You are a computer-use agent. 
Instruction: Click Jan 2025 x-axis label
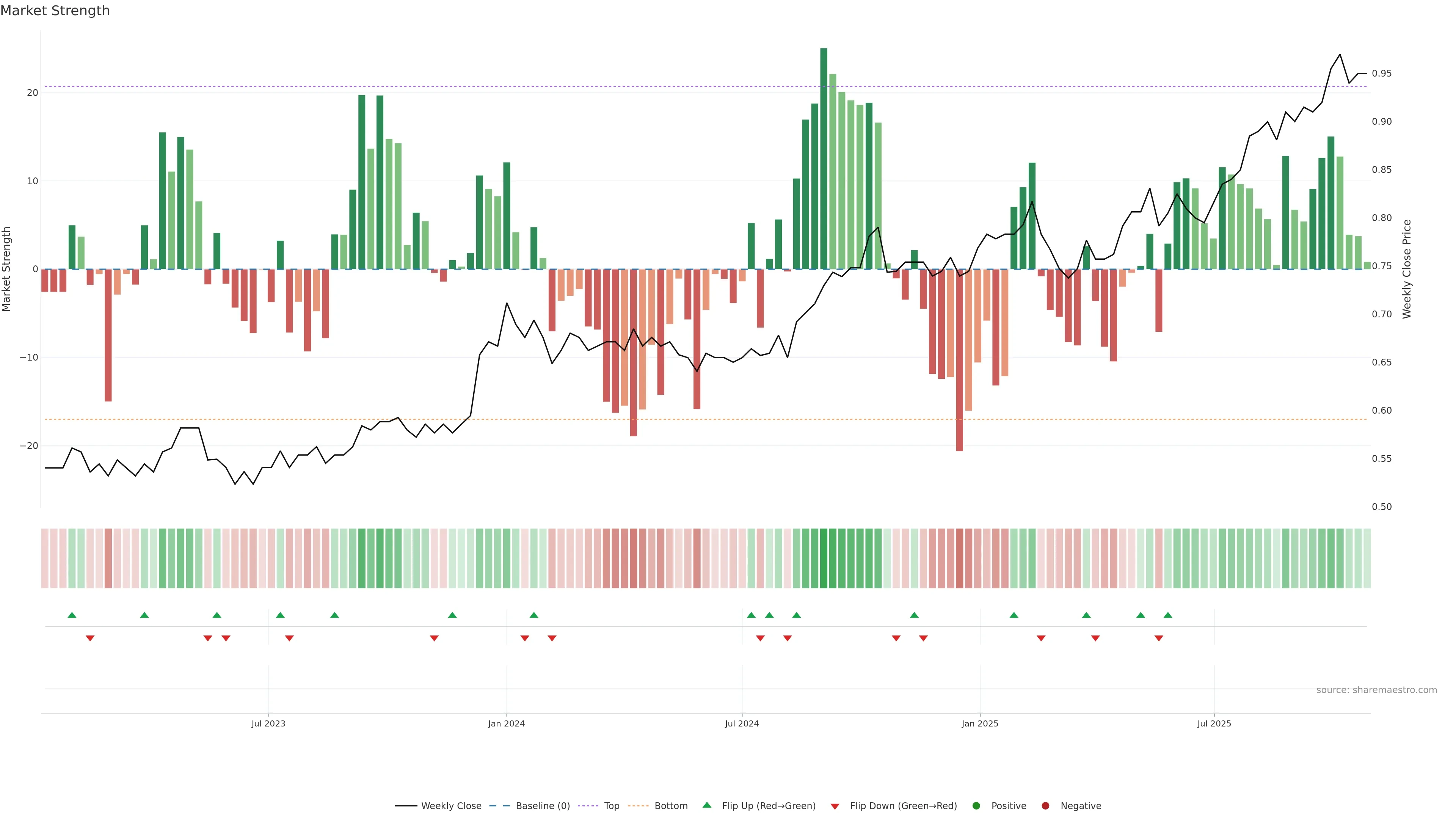(979, 723)
